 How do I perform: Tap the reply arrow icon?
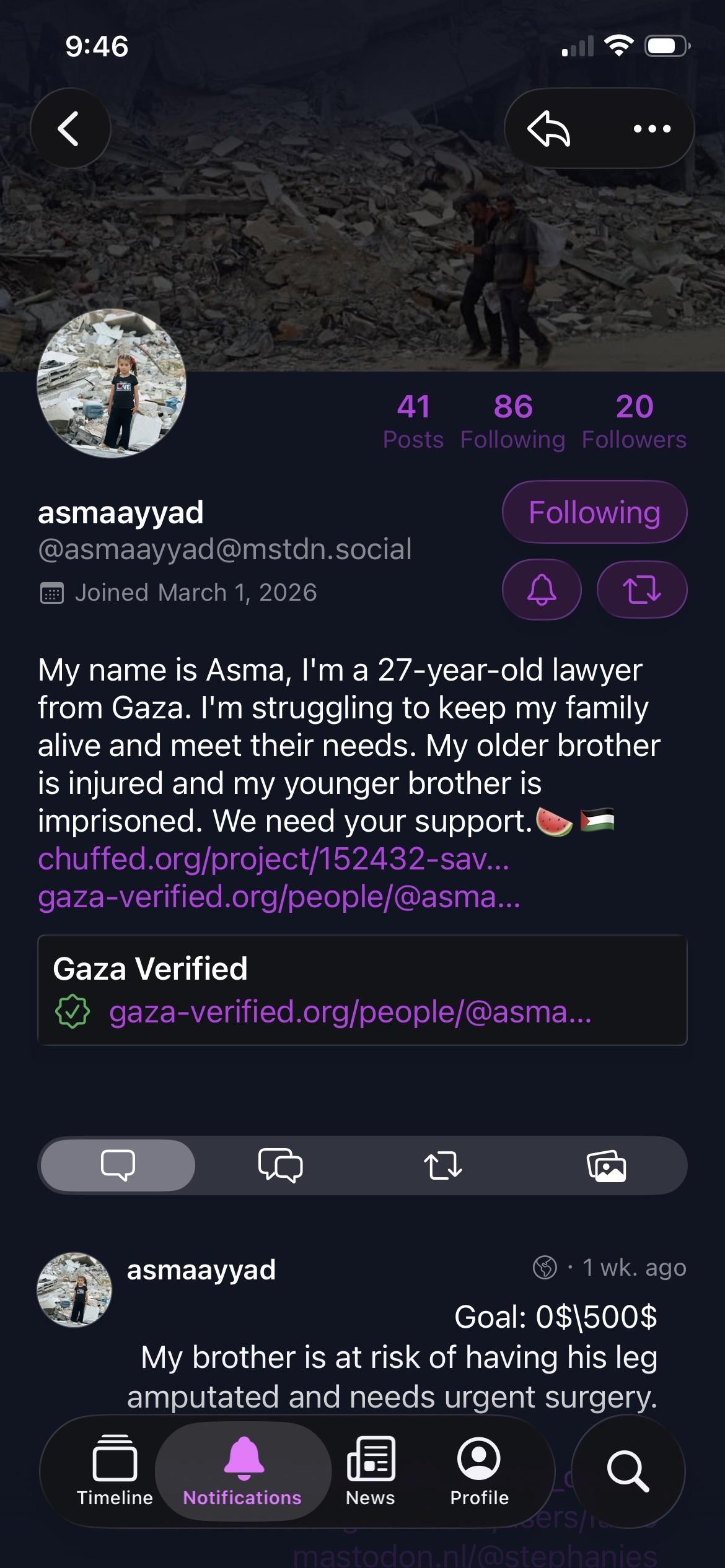click(549, 128)
